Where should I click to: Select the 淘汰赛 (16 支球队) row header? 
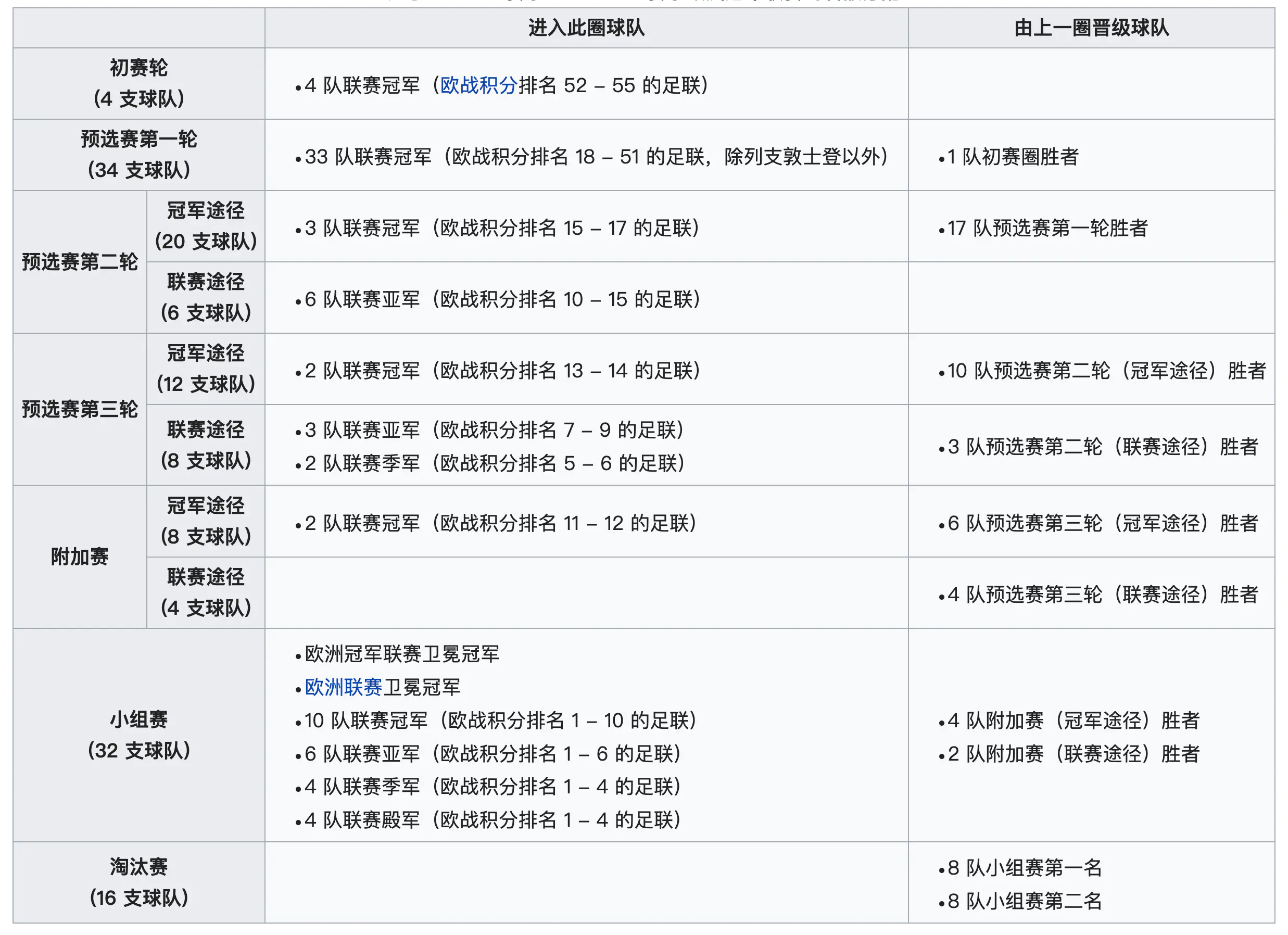pyautogui.click(x=138, y=882)
